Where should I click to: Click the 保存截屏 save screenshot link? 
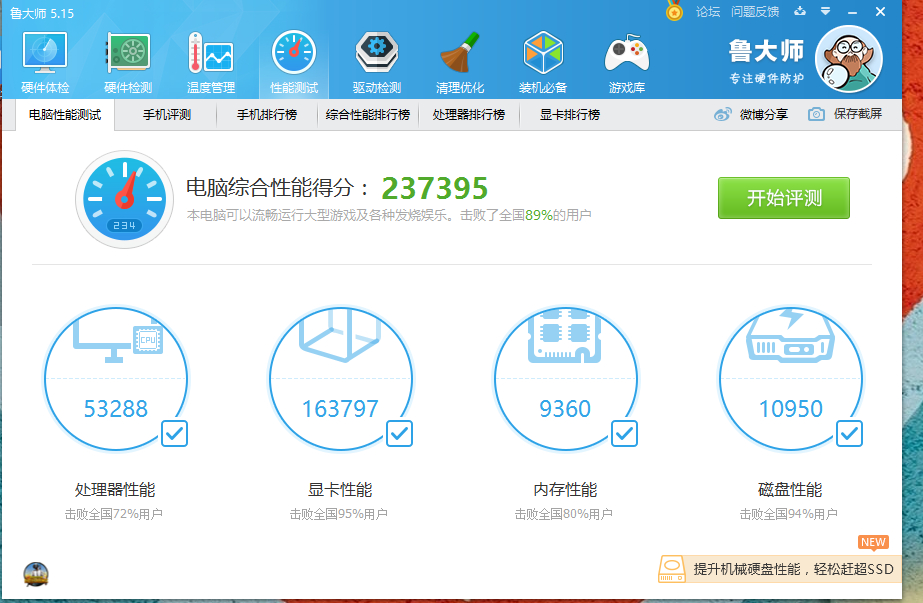pyautogui.click(x=858, y=114)
